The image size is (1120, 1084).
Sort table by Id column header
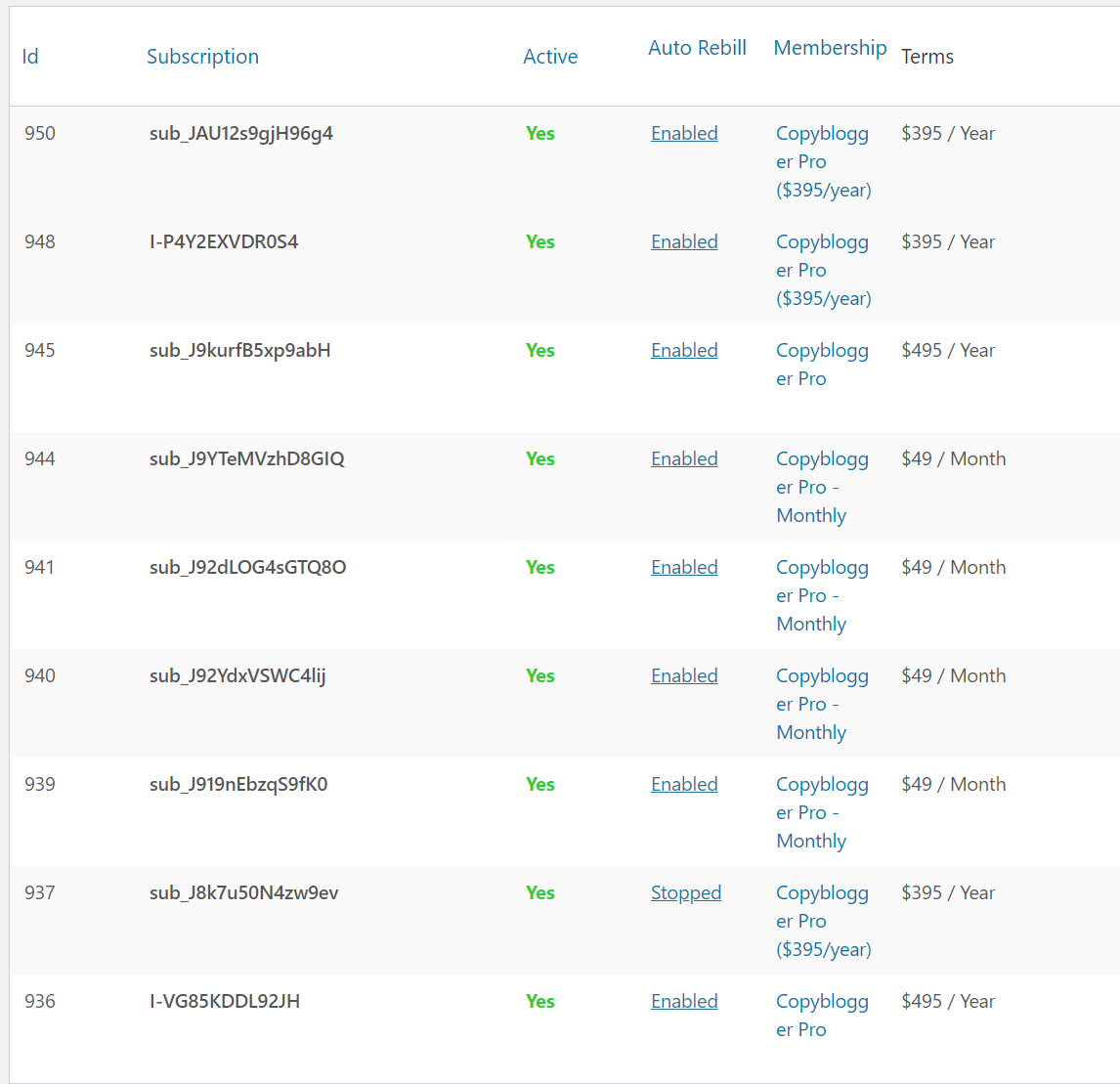pos(30,57)
